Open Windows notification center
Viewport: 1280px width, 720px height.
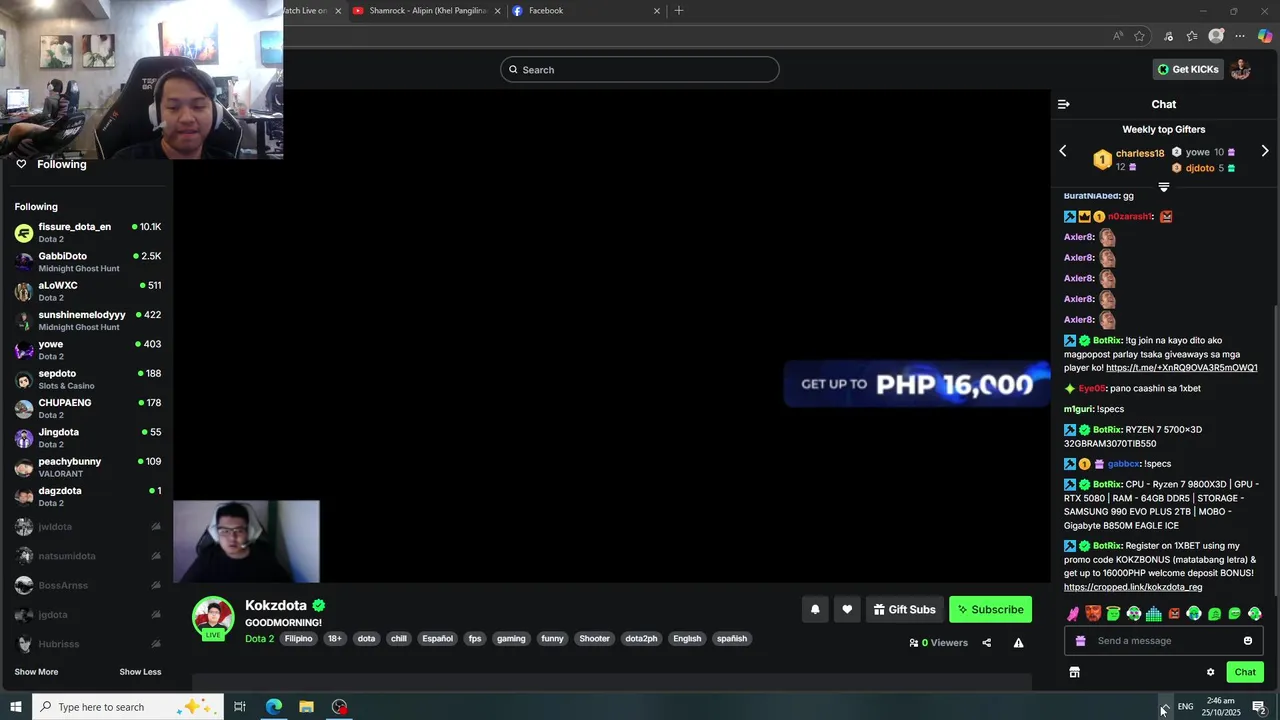pos(1260,707)
